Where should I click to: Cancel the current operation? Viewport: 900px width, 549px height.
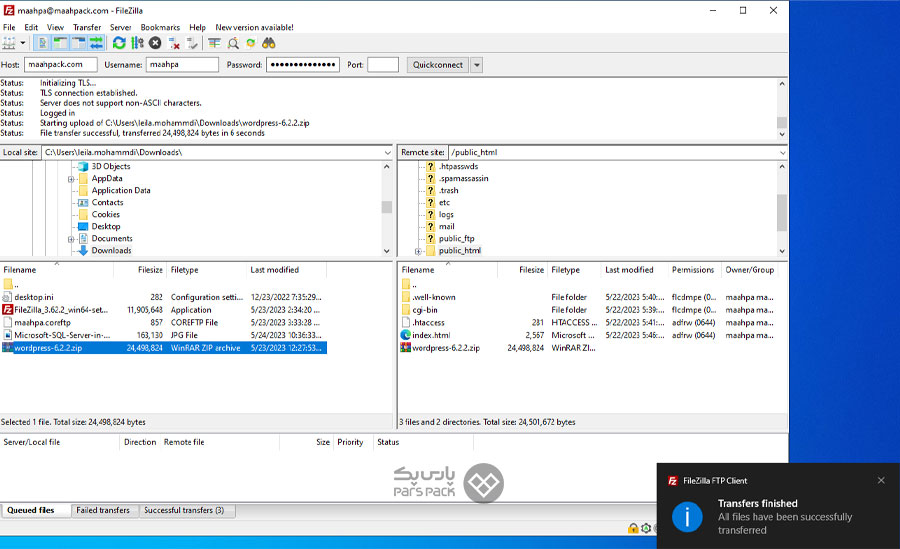[155, 43]
